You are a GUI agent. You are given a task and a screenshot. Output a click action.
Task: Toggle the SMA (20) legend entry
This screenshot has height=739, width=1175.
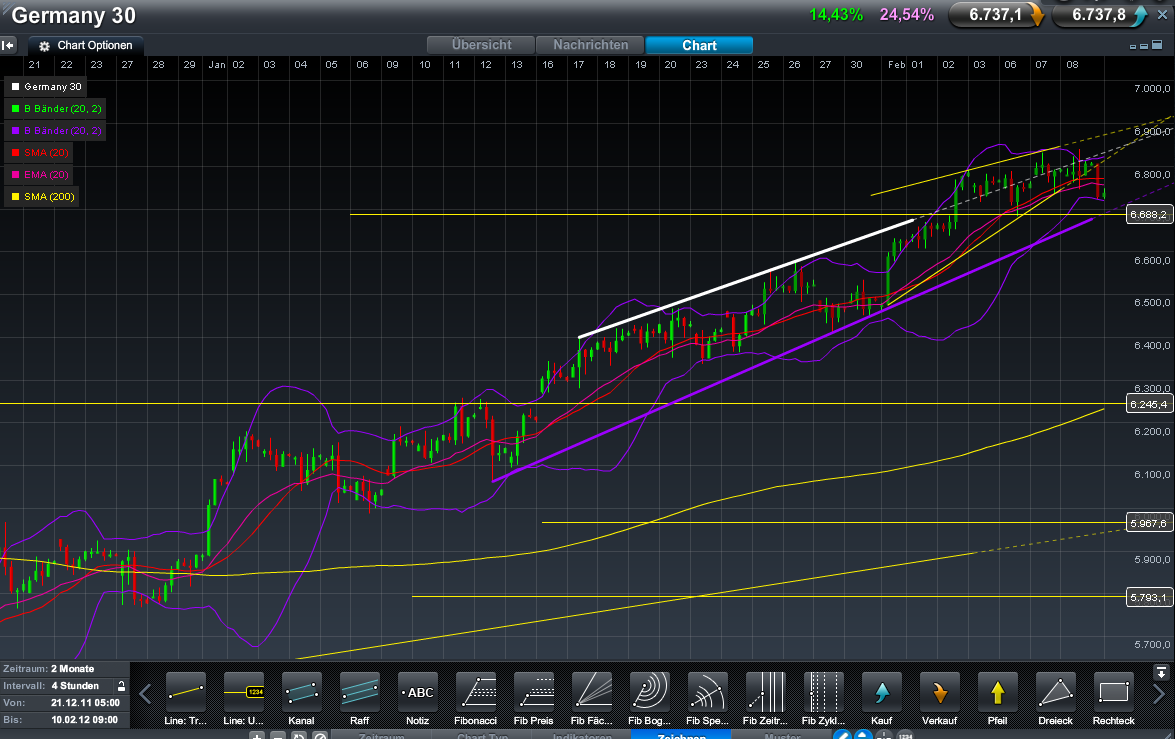pos(39,153)
